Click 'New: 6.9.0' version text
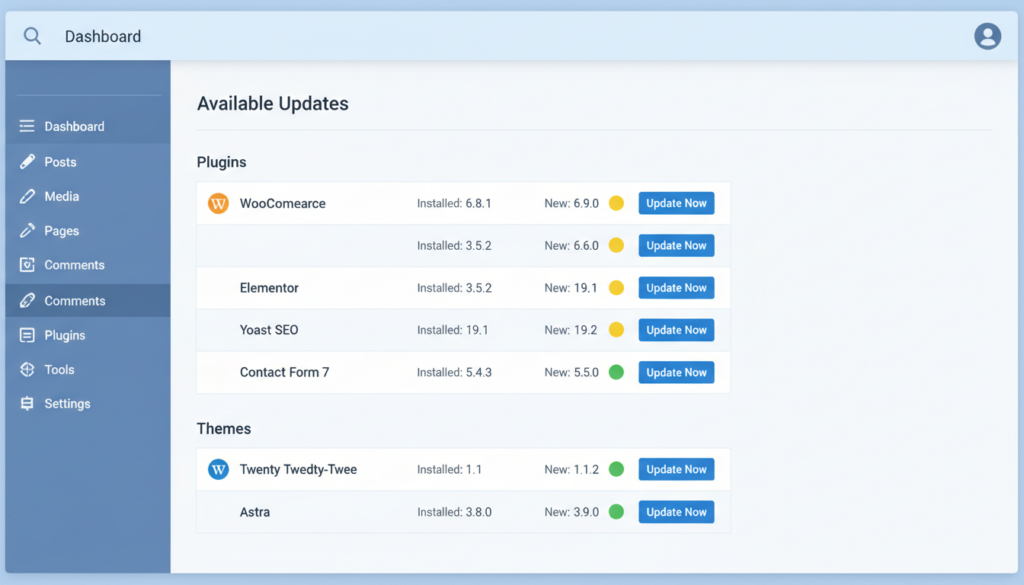 571,203
